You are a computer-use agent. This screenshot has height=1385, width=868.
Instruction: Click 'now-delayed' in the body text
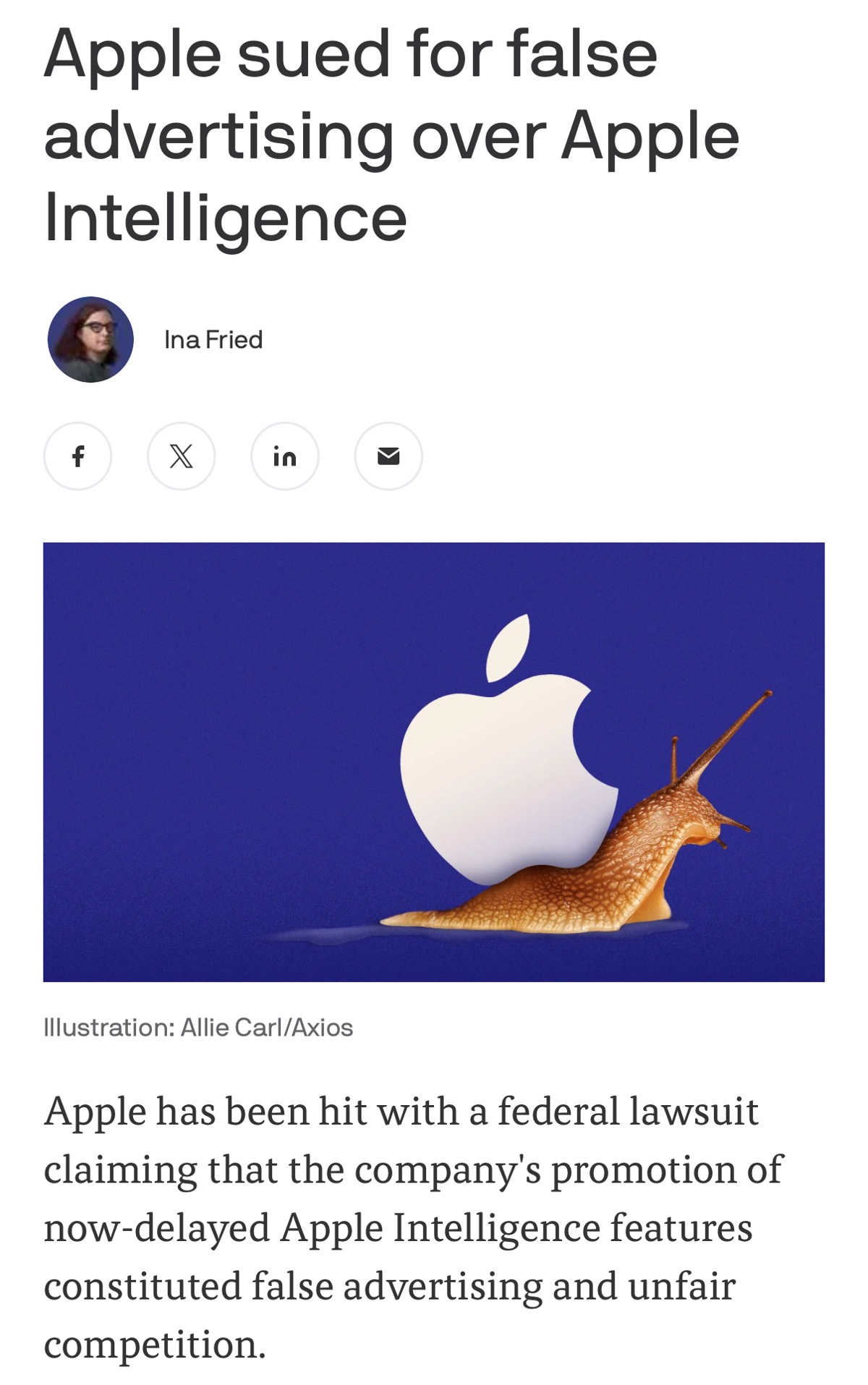[157, 1228]
